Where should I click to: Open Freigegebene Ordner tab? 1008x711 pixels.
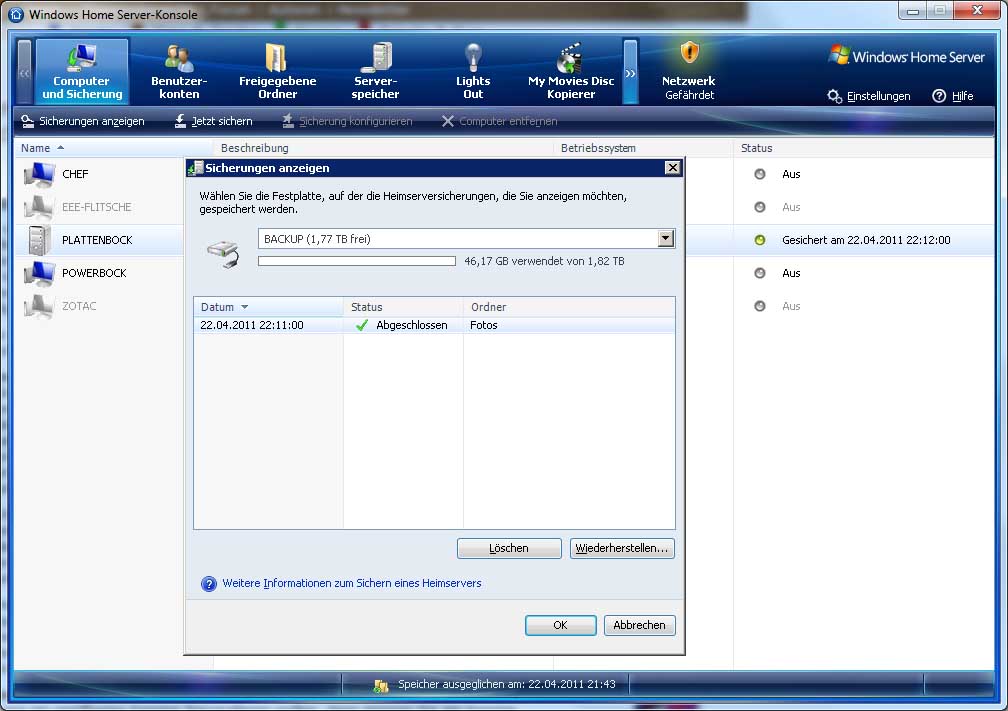click(x=277, y=71)
